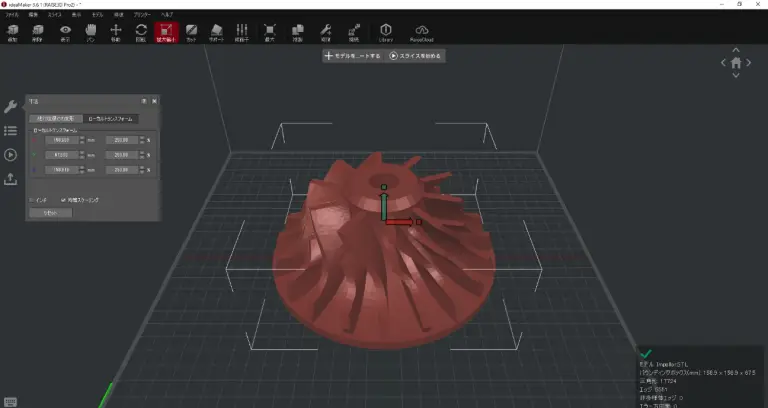Select the Pan hand tool
Image resolution: width=768 pixels, height=408 pixels.
point(90,34)
